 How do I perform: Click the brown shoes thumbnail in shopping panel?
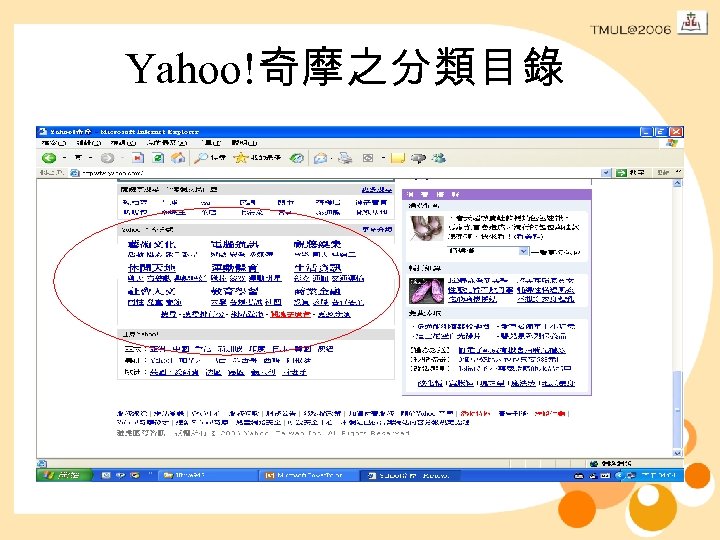coord(427,228)
